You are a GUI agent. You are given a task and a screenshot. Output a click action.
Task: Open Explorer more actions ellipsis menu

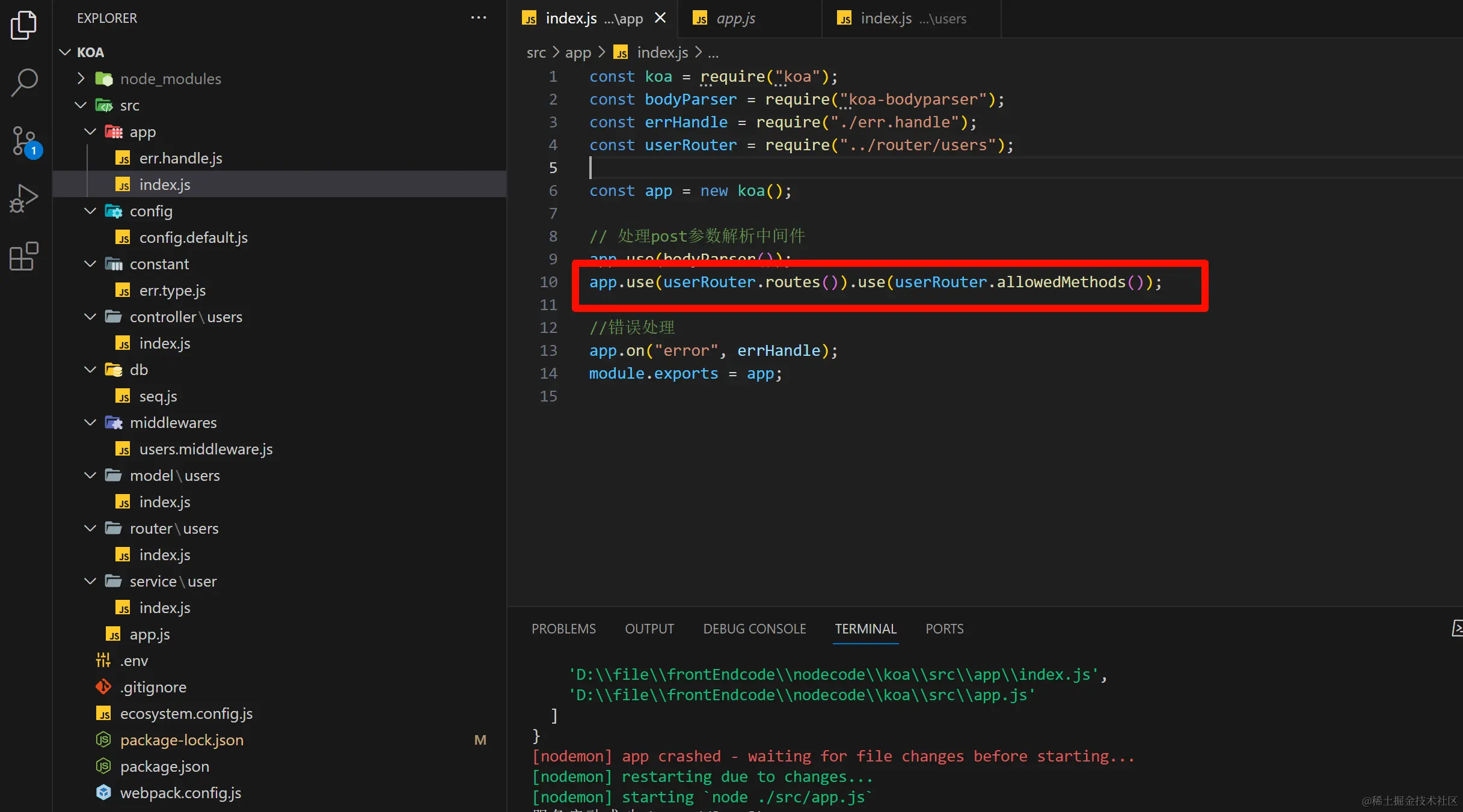tap(479, 18)
